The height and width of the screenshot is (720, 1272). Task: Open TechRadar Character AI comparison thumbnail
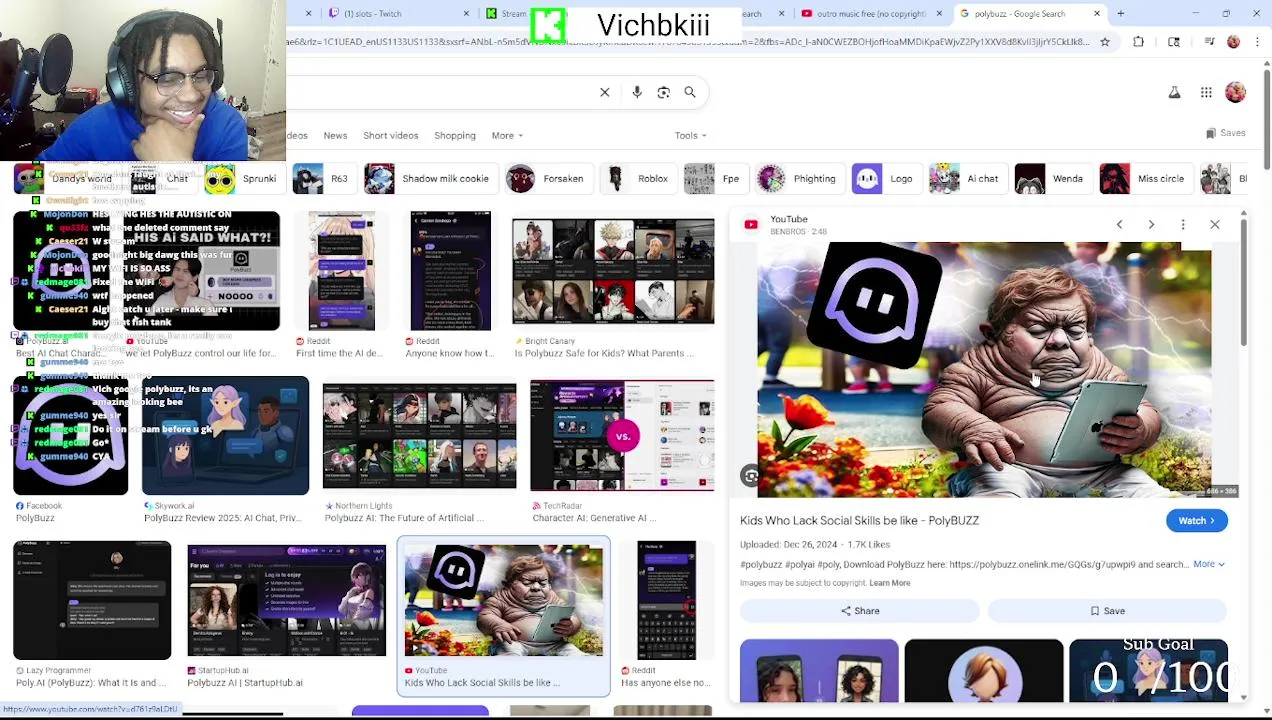pyautogui.click(x=622, y=436)
